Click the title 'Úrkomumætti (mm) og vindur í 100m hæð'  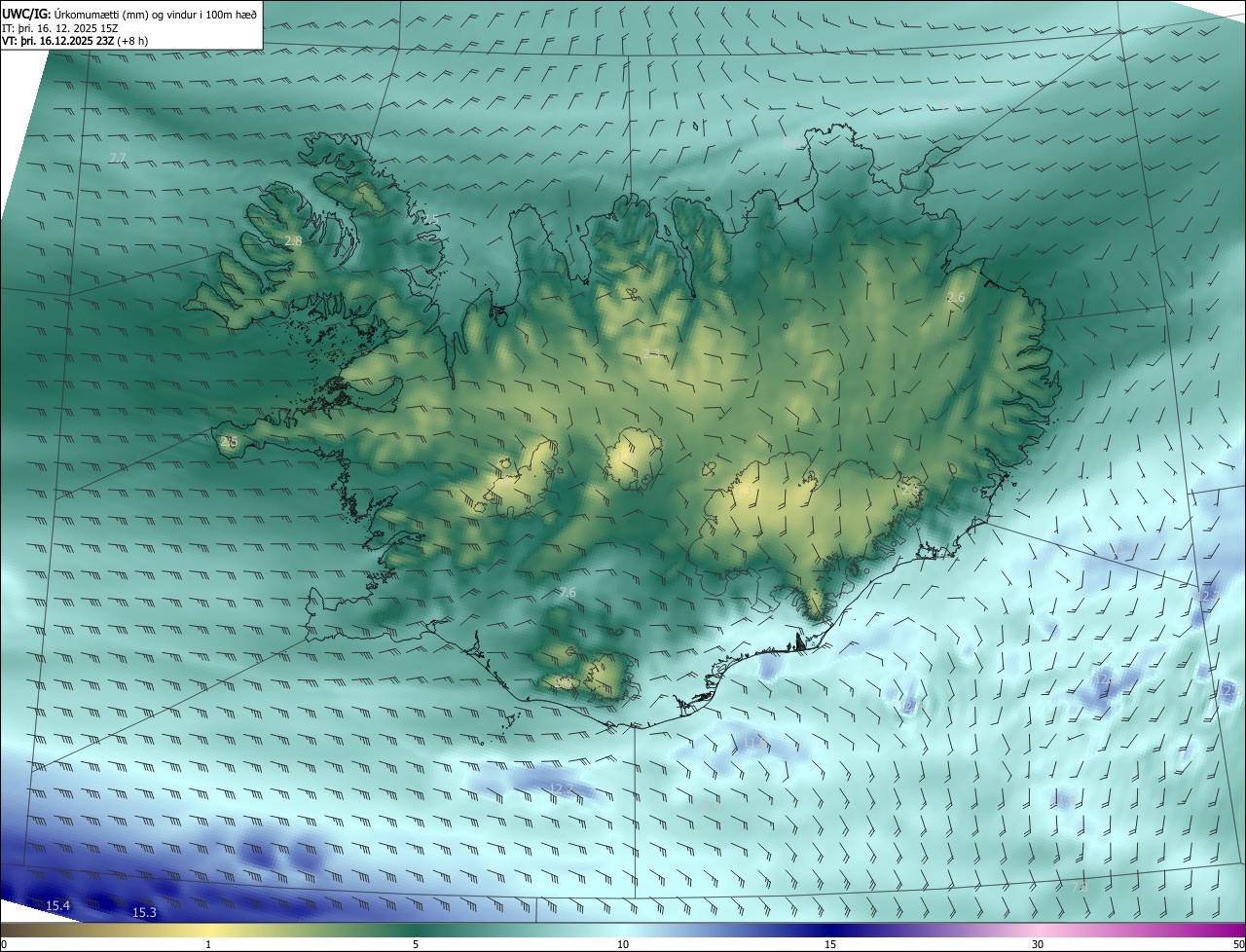tap(155, 14)
